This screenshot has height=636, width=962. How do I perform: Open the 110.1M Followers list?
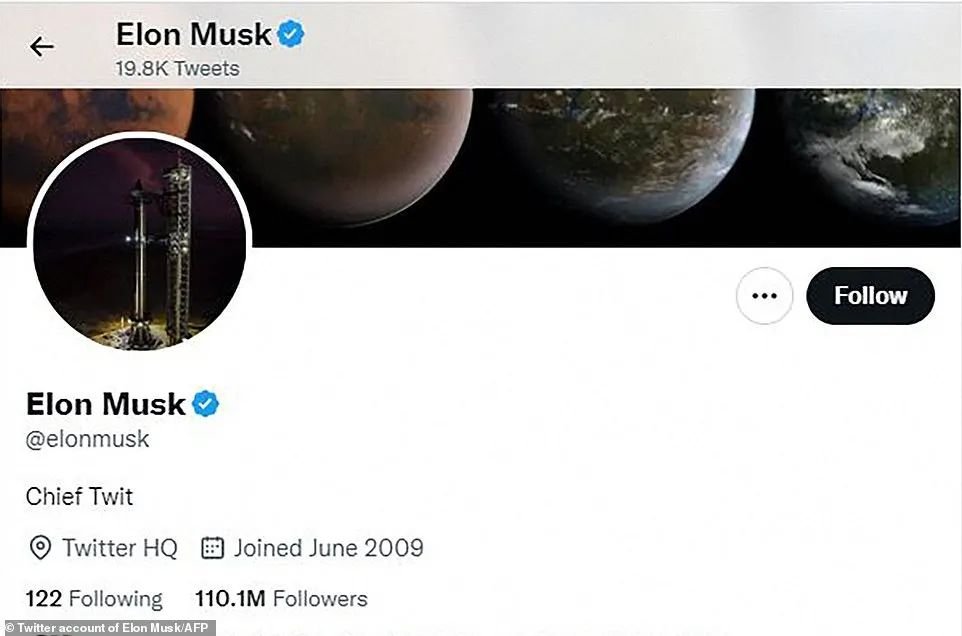tap(281, 599)
